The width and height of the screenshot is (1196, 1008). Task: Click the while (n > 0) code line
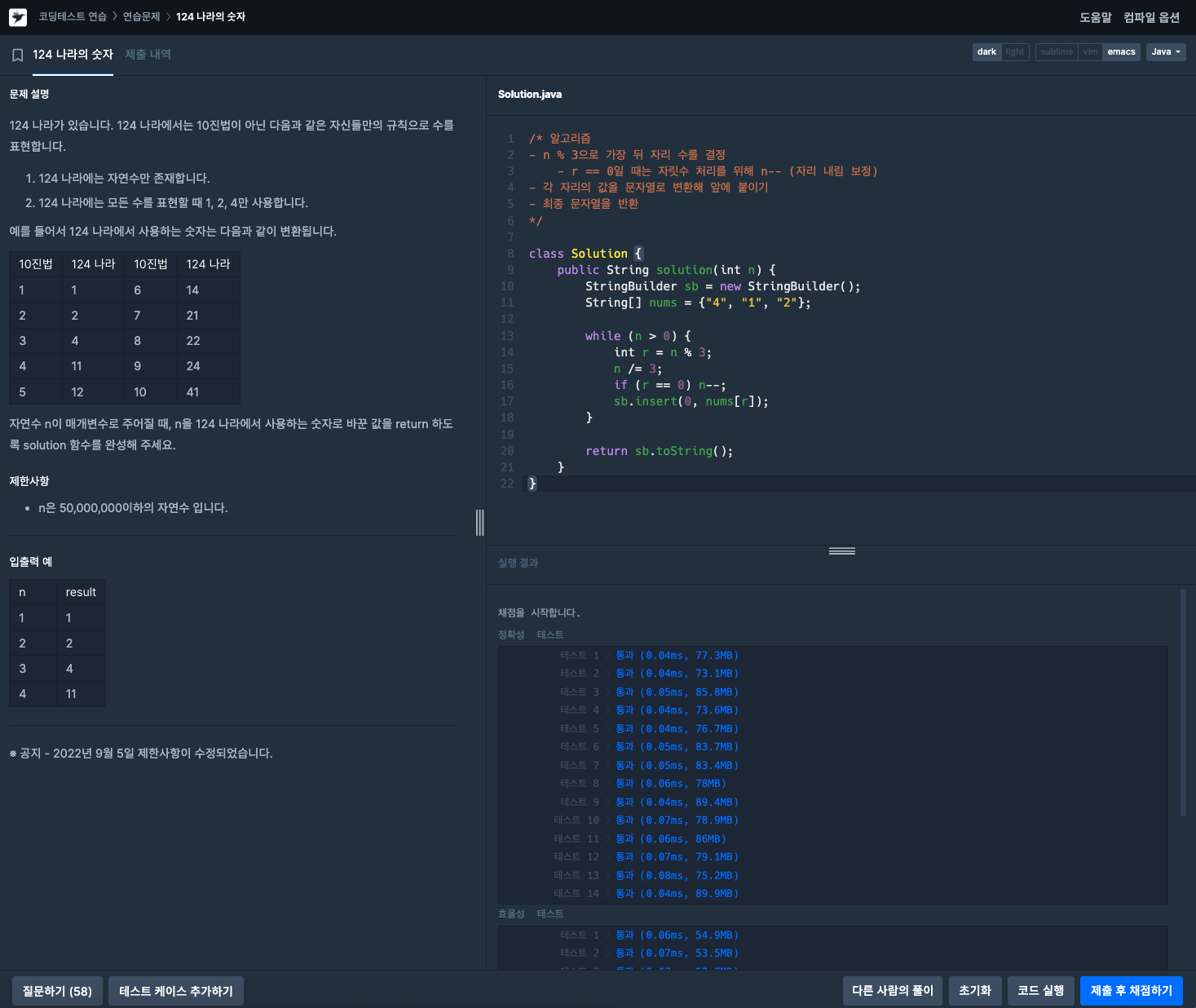638,336
